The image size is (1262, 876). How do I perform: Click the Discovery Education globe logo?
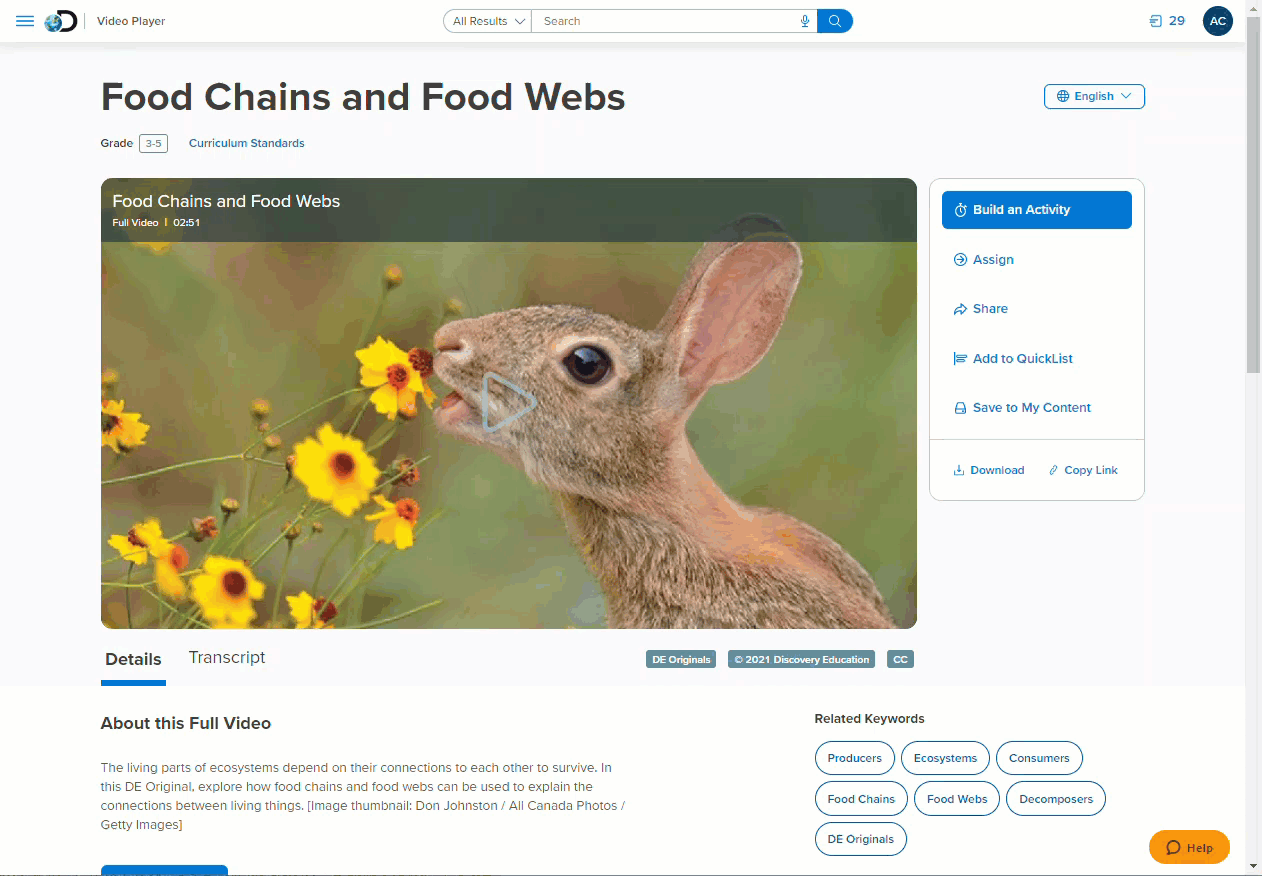tap(61, 21)
